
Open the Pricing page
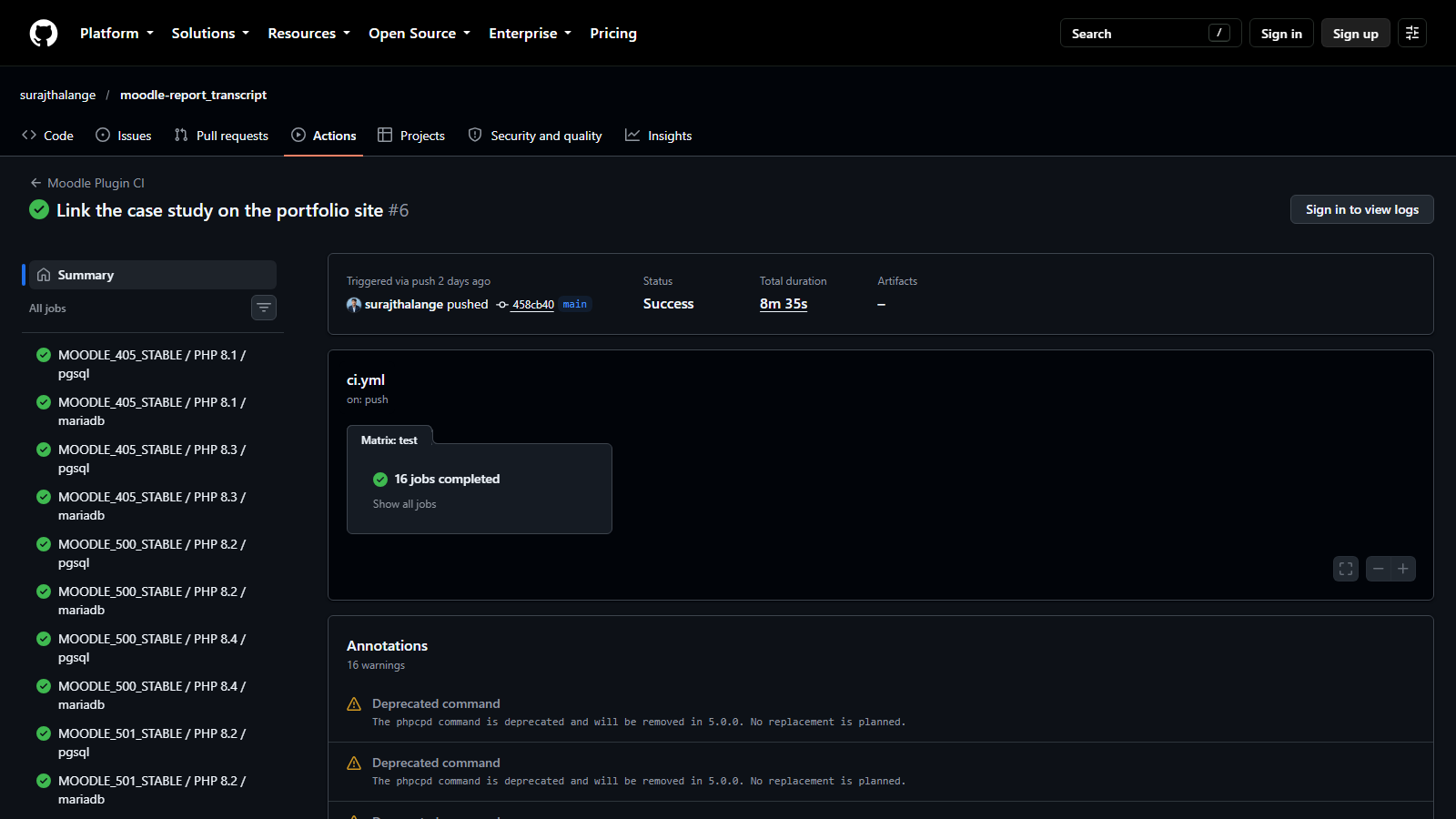pos(613,34)
